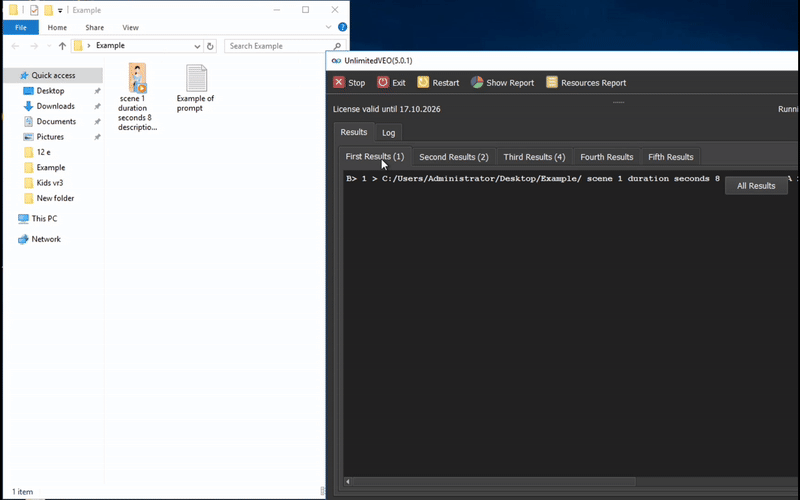Open the Quick Access Toolbar customize dropdown
This screenshot has width=800, height=500.
[x=60, y=10]
